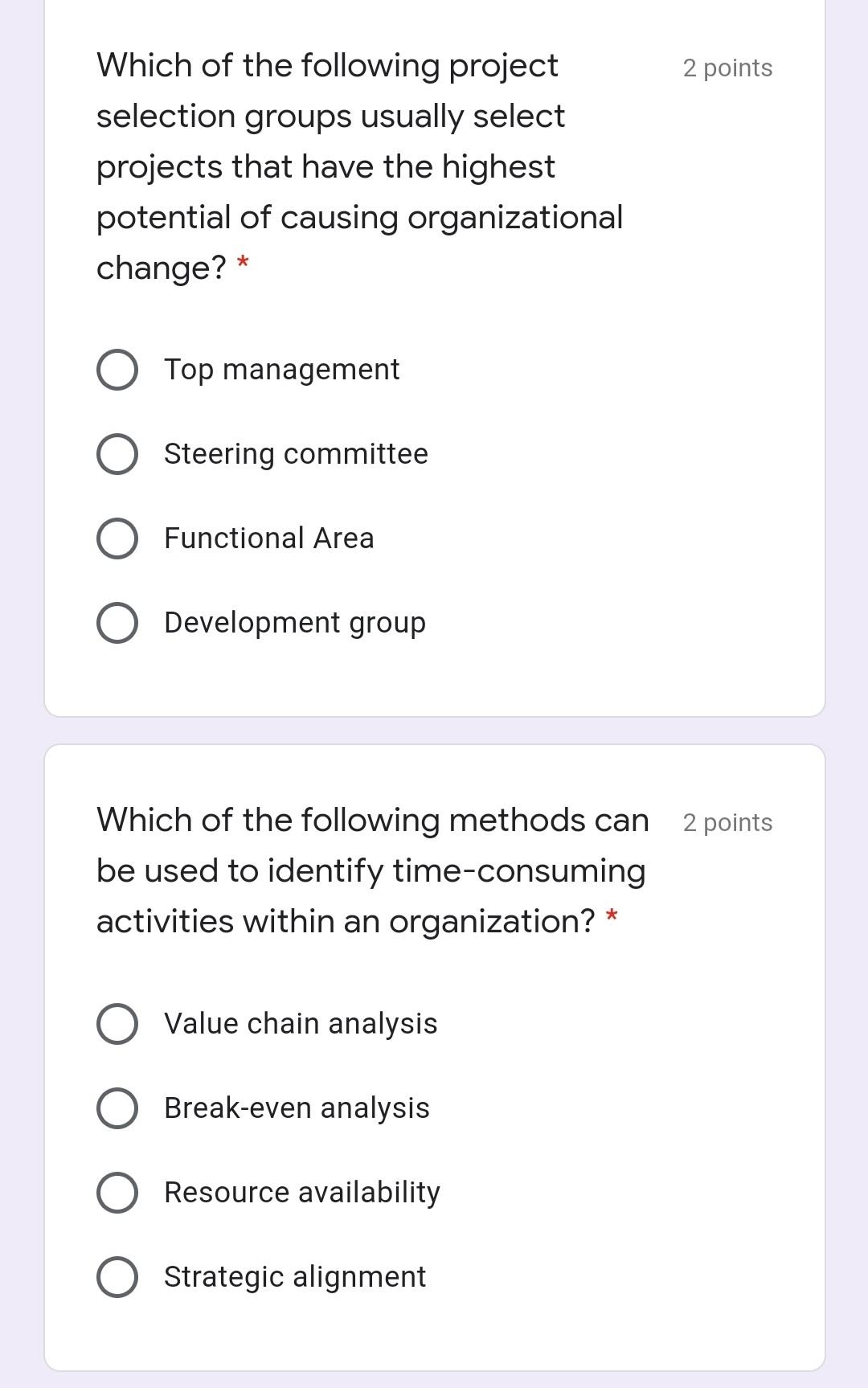The width and height of the screenshot is (868, 1388).
Task: Click the 2 points label on first question
Action: click(x=727, y=68)
